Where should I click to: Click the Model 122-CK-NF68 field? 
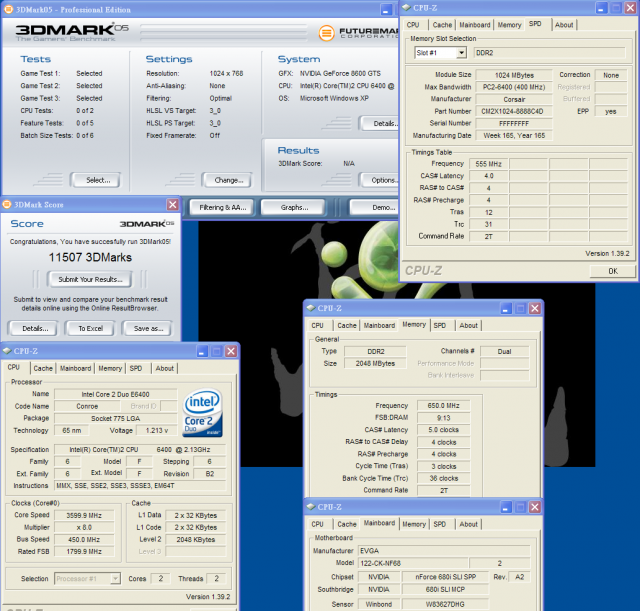coord(413,563)
